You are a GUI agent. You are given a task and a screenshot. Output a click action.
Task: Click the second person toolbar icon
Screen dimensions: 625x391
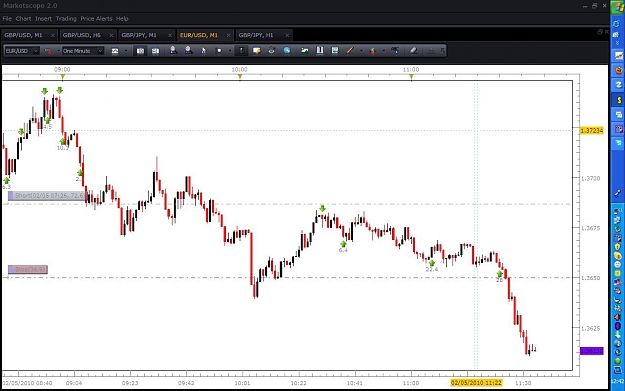[189, 51]
